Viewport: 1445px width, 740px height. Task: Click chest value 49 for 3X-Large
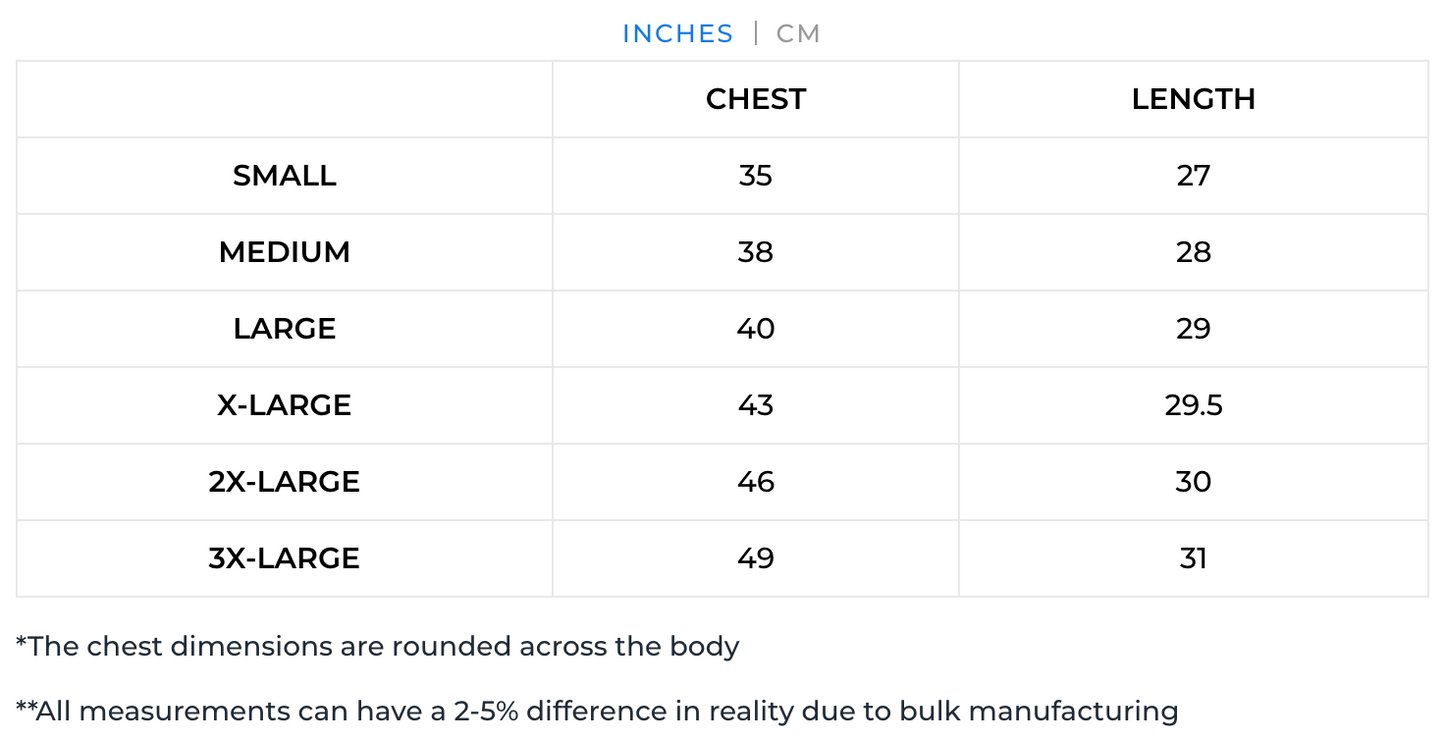coord(755,558)
